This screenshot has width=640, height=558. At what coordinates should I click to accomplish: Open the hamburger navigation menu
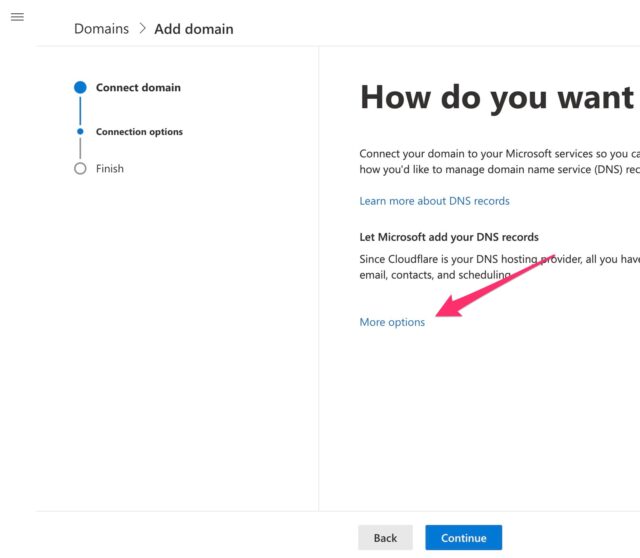pos(17,17)
